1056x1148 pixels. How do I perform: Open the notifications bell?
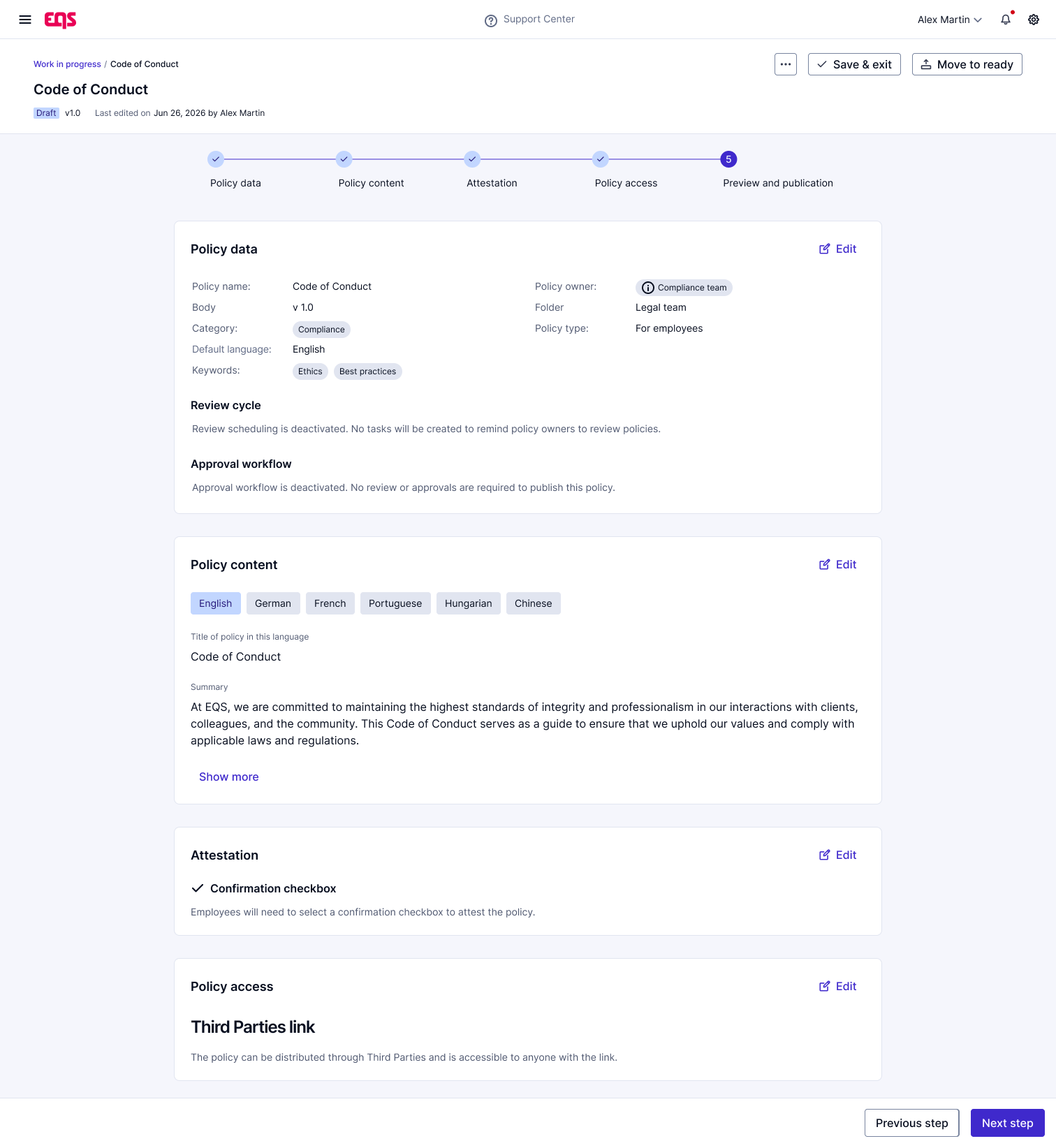coord(1006,20)
